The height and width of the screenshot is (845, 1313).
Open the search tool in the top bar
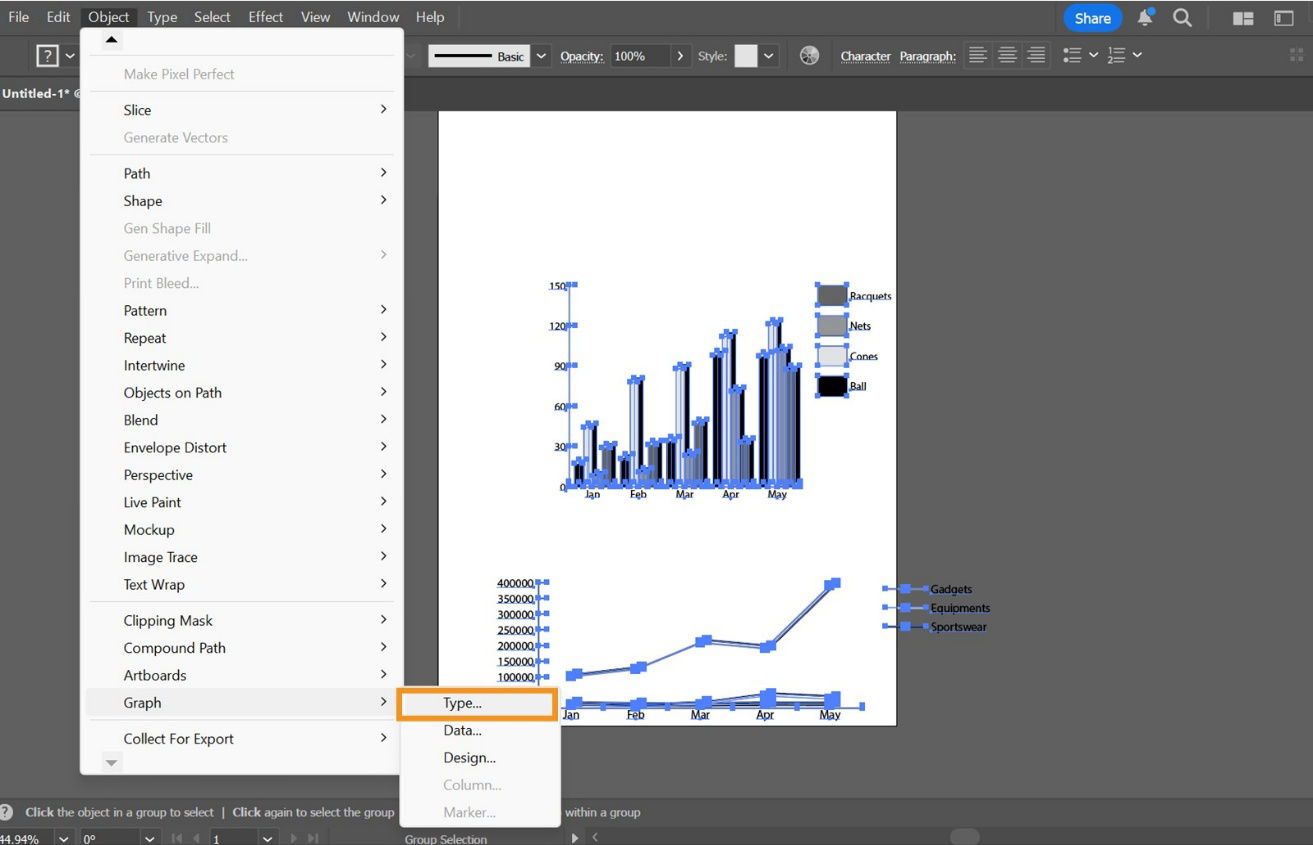1184,17
